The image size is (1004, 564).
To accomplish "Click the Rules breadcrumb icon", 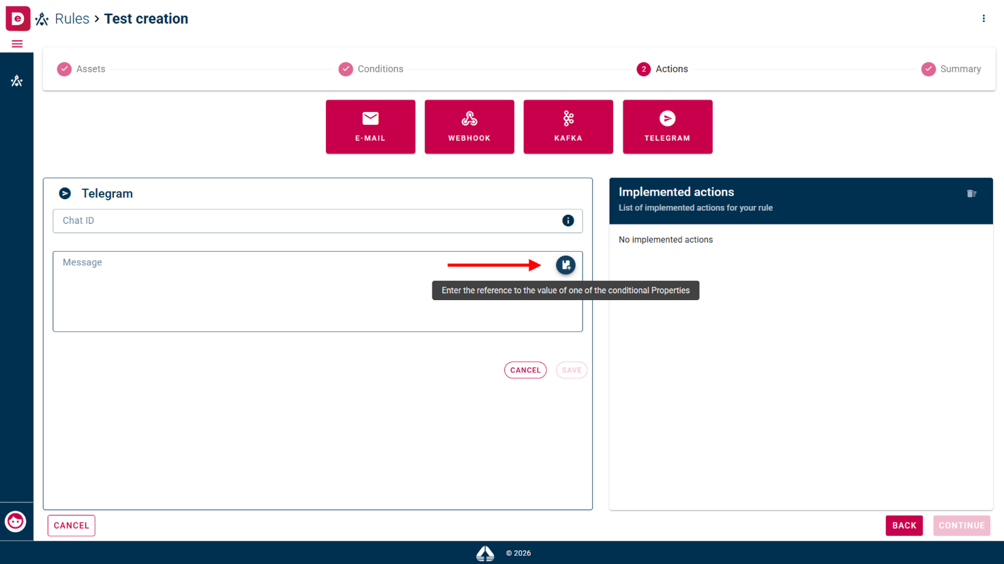I will pyautogui.click(x=42, y=19).
